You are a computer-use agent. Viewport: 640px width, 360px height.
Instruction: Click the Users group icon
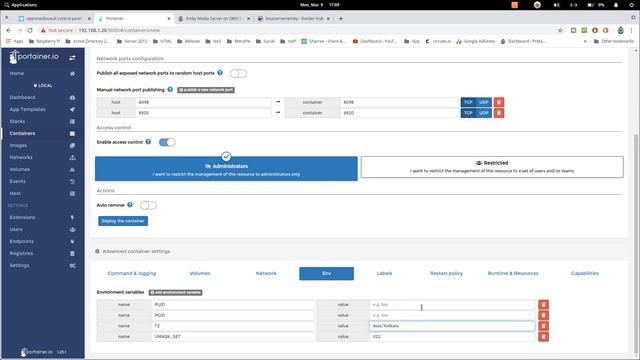72,229
